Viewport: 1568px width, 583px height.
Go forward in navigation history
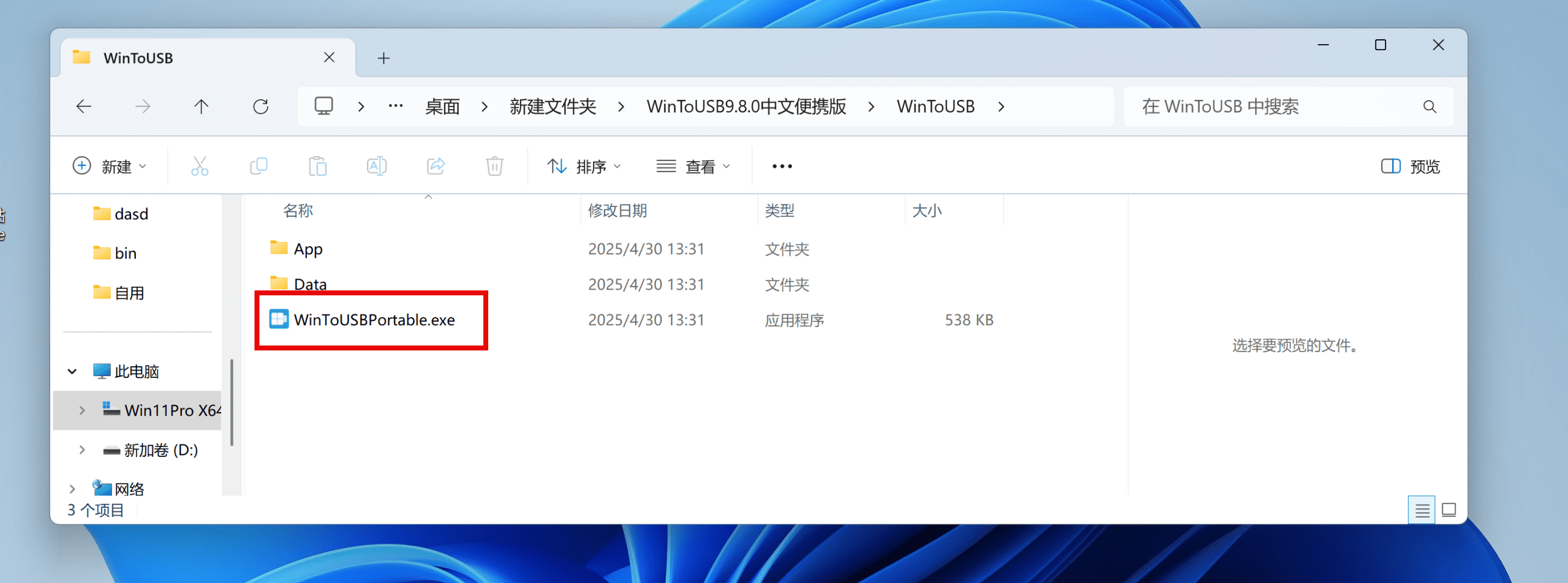tap(143, 107)
